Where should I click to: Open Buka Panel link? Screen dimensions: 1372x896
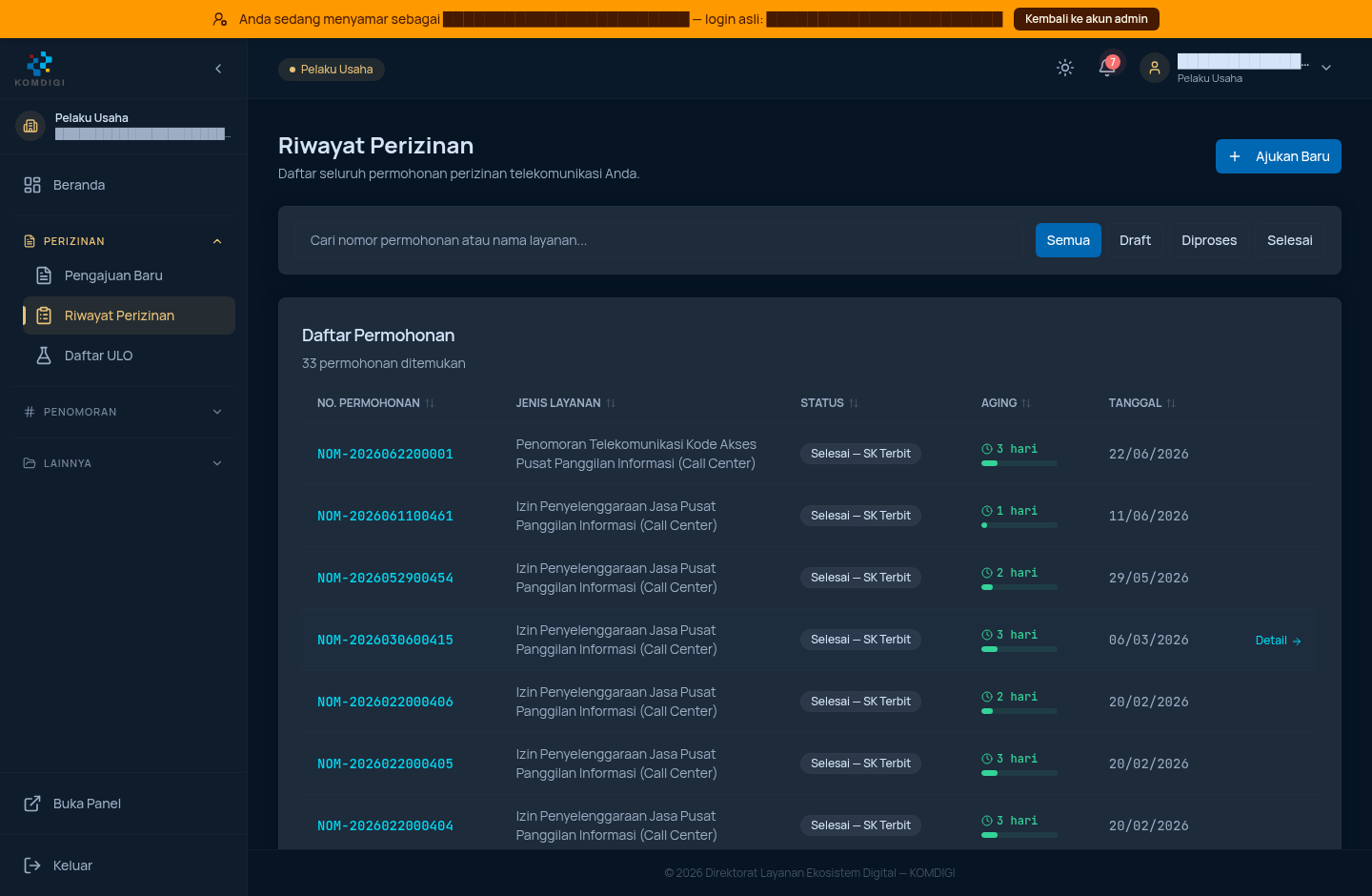pos(124,804)
